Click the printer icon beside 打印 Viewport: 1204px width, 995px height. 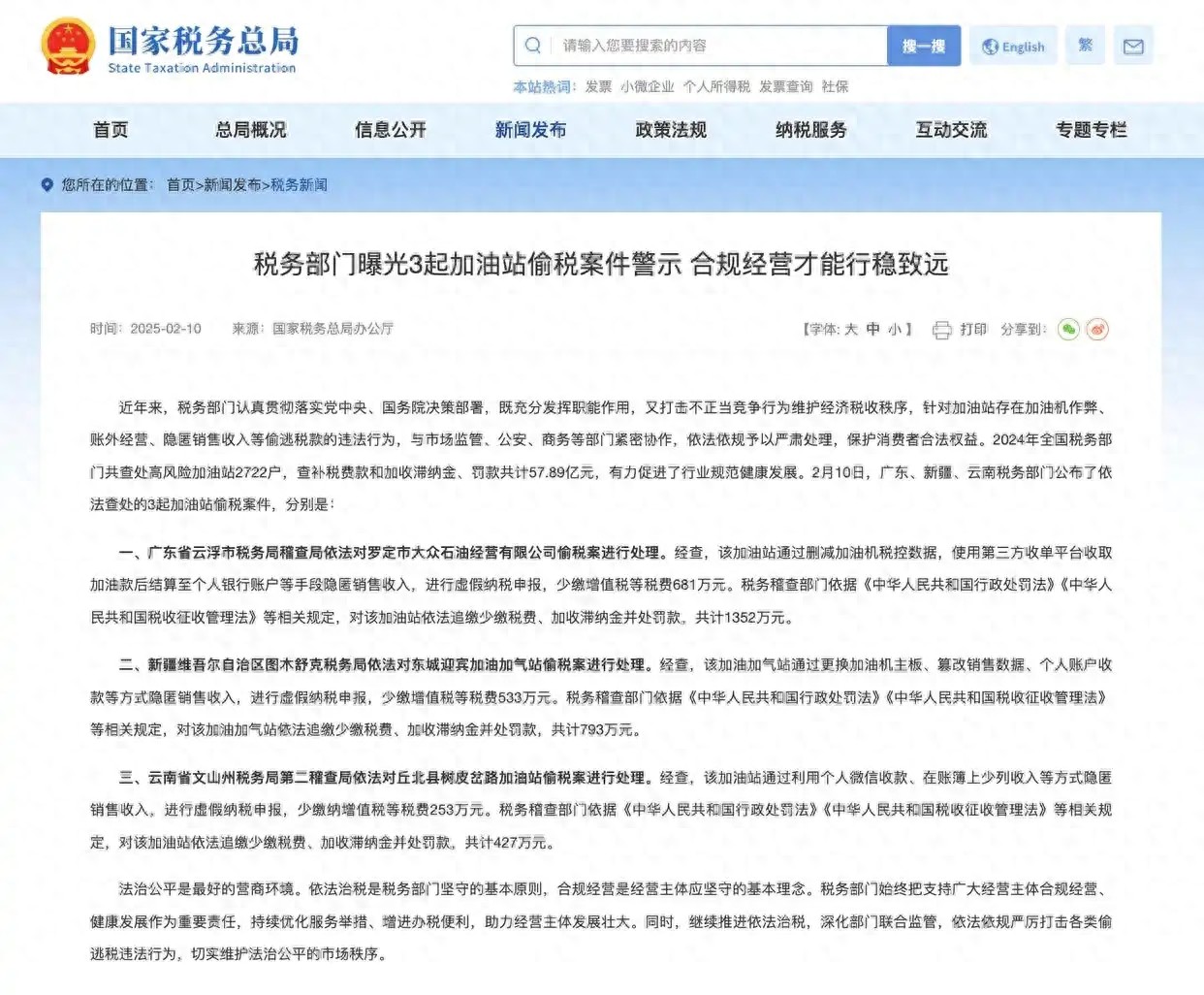pos(941,330)
